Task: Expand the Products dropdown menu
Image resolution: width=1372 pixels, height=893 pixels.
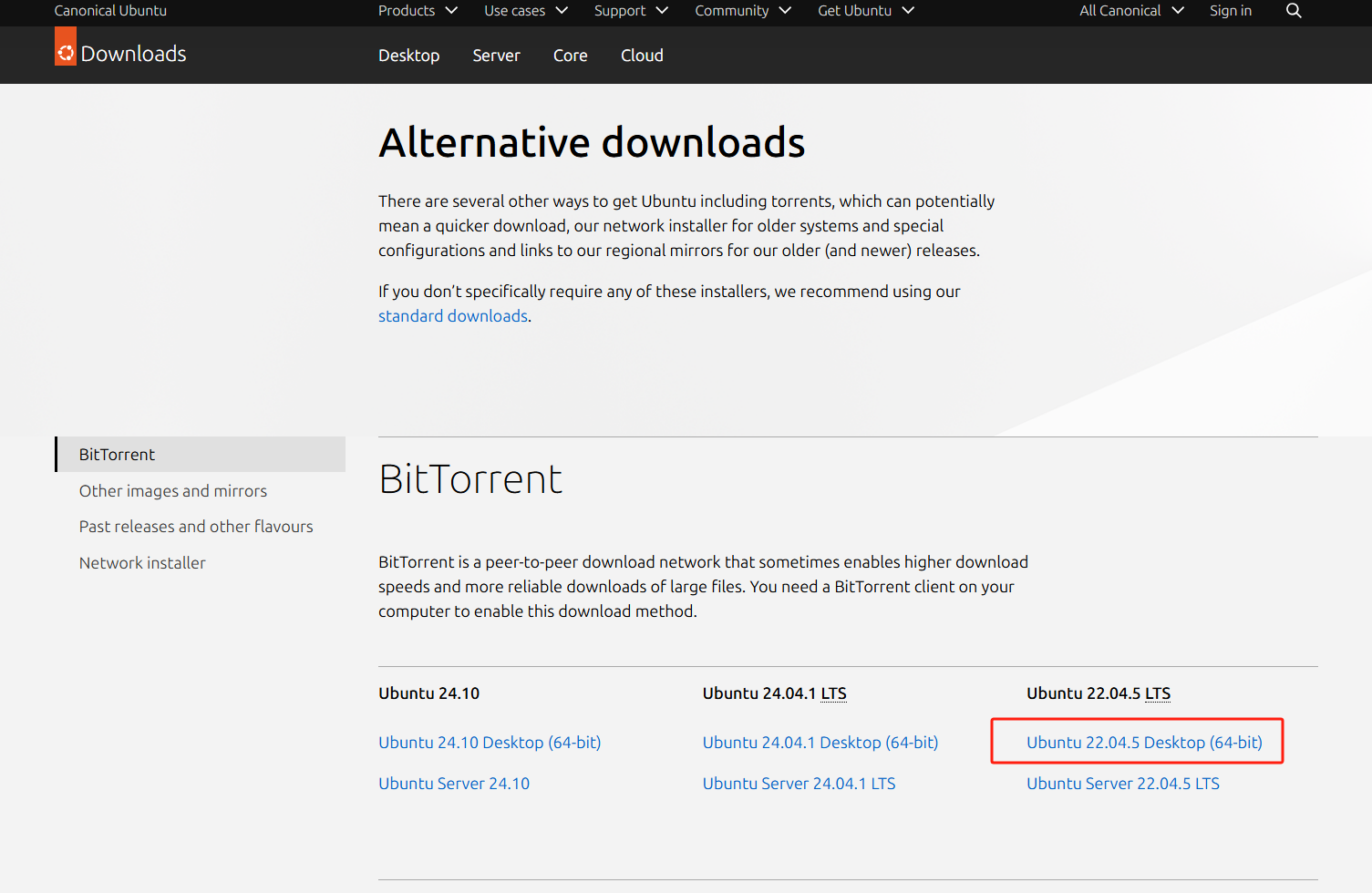Action: point(418,11)
